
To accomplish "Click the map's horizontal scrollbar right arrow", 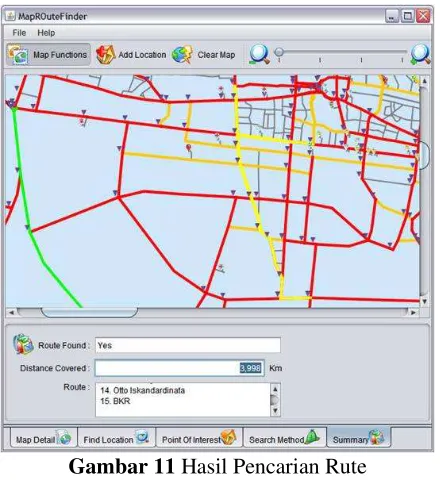I will click(413, 313).
